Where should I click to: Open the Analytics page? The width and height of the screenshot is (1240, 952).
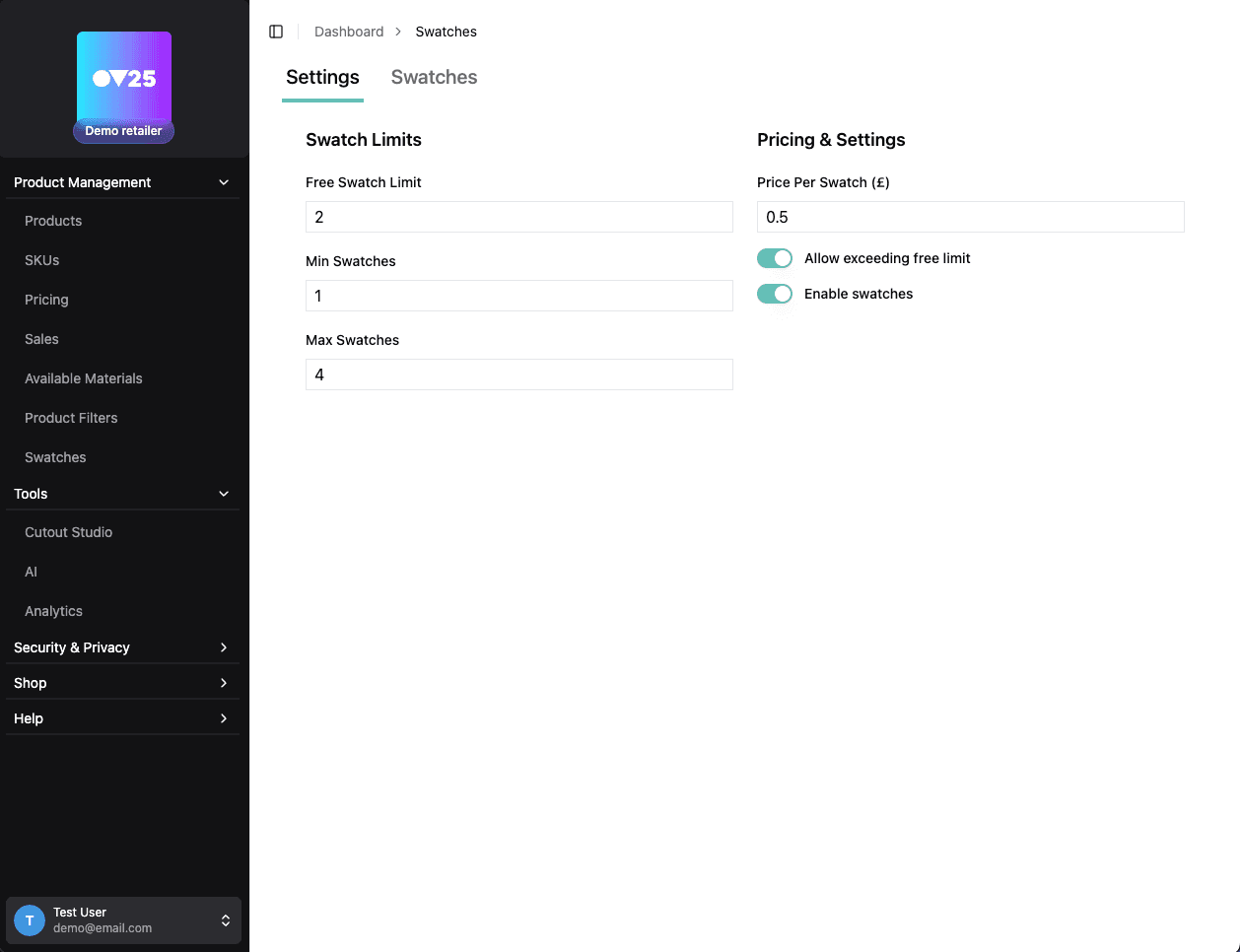53,611
